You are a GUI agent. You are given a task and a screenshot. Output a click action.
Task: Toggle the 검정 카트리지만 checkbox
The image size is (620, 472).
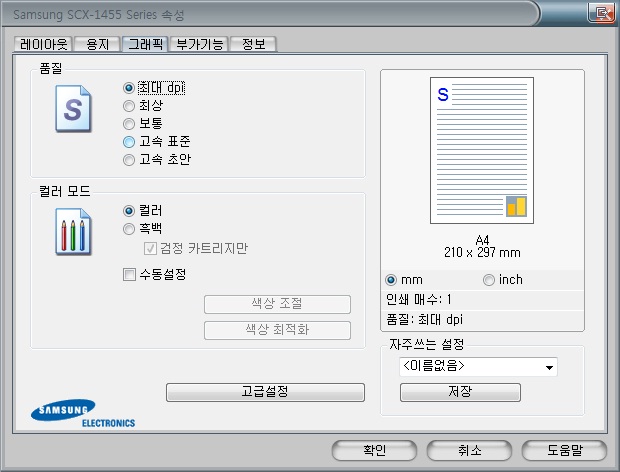click(150, 249)
